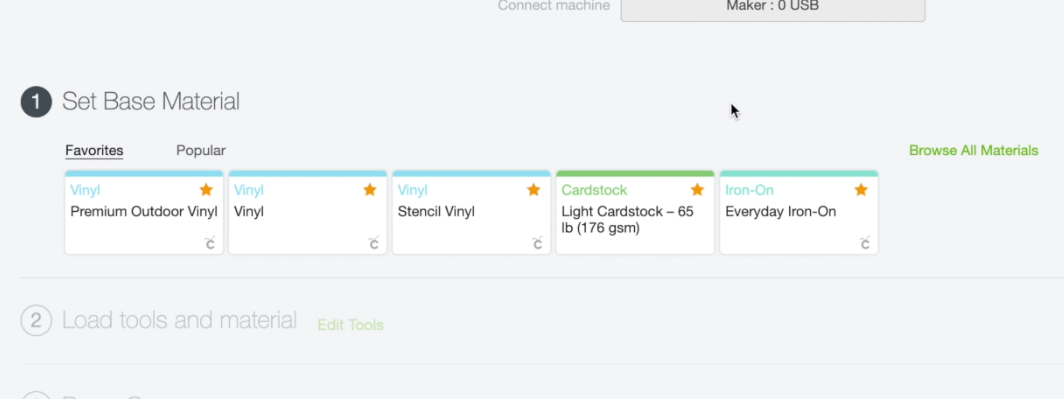Click the Edit Tools link

pyautogui.click(x=351, y=325)
